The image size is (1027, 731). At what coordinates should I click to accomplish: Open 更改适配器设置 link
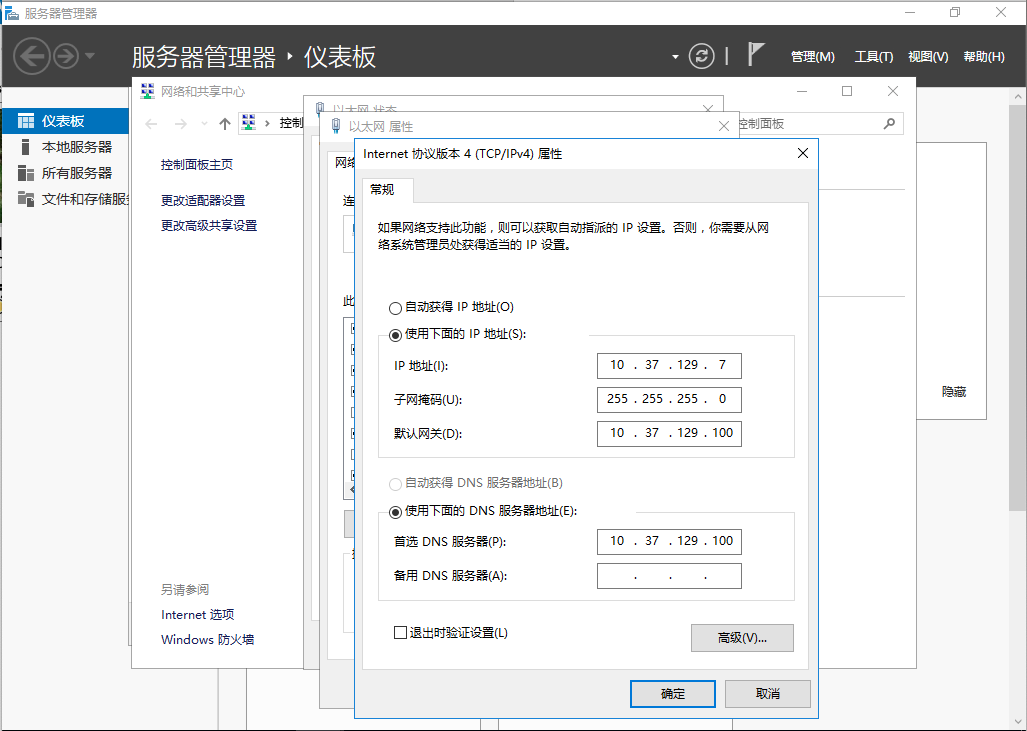pyautogui.click(x=203, y=200)
